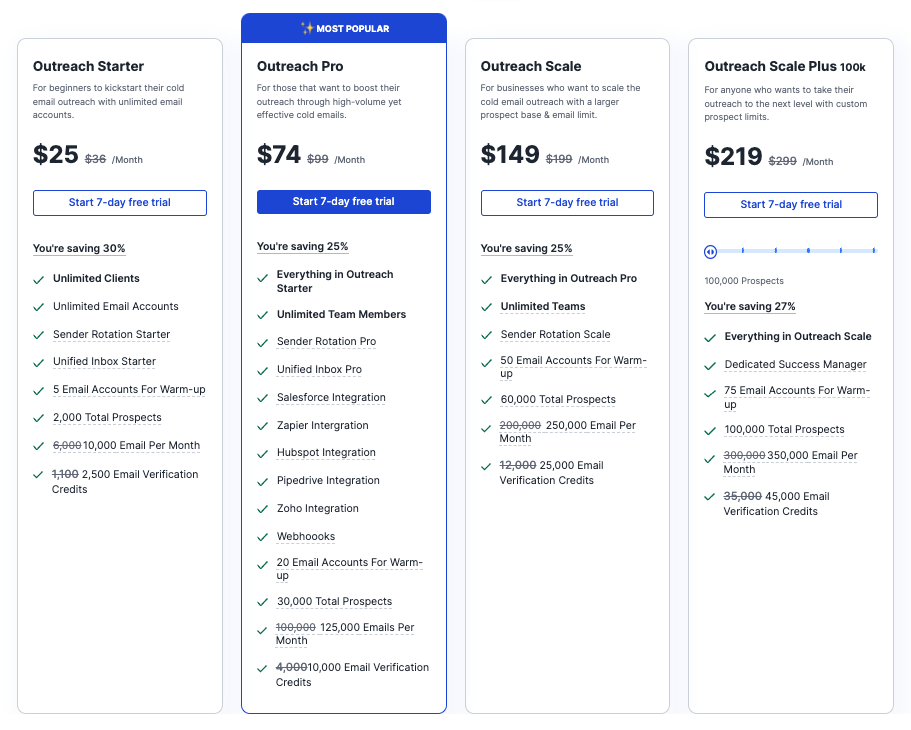Click the sparkle icon in Most Popular badge

click(307, 28)
